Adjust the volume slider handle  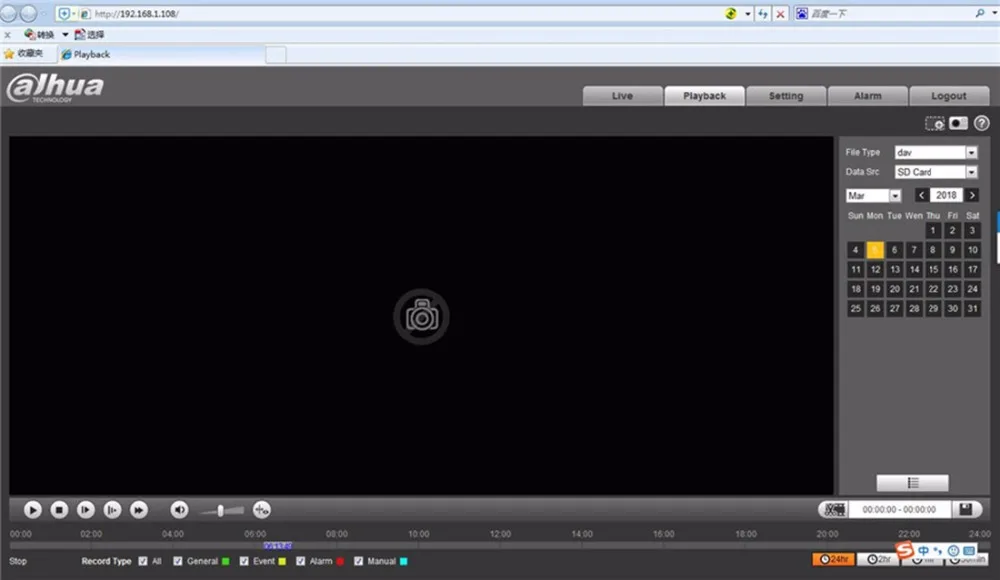[221, 510]
